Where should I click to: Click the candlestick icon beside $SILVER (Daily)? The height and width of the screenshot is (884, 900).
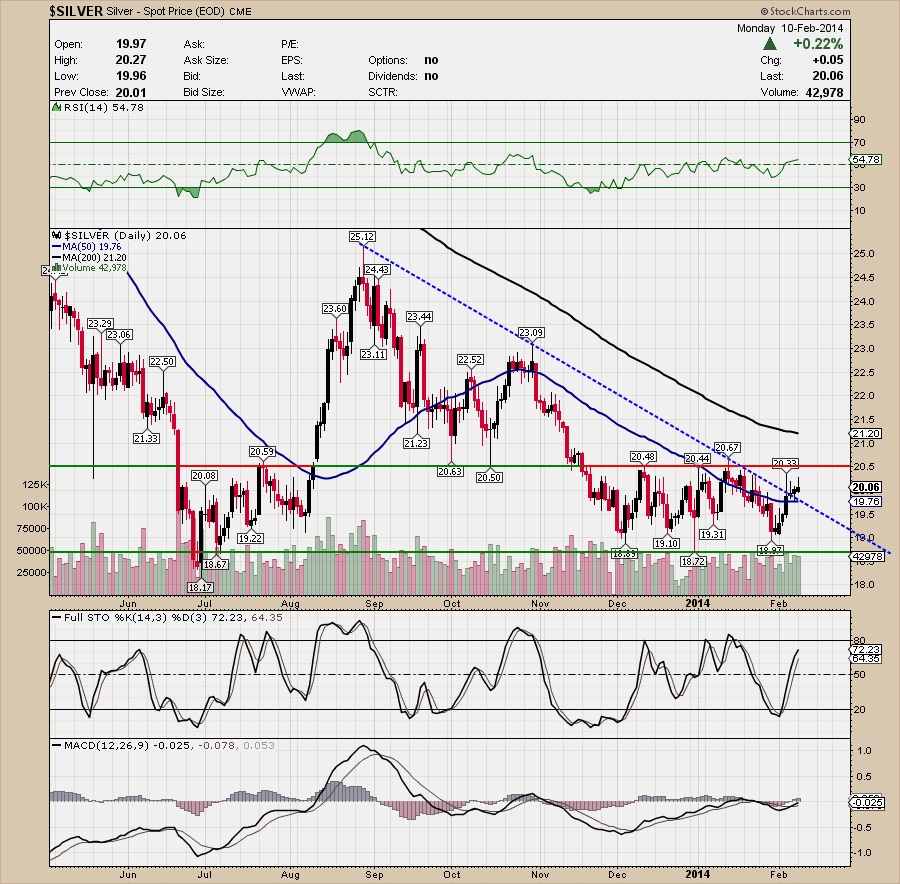click(55, 235)
